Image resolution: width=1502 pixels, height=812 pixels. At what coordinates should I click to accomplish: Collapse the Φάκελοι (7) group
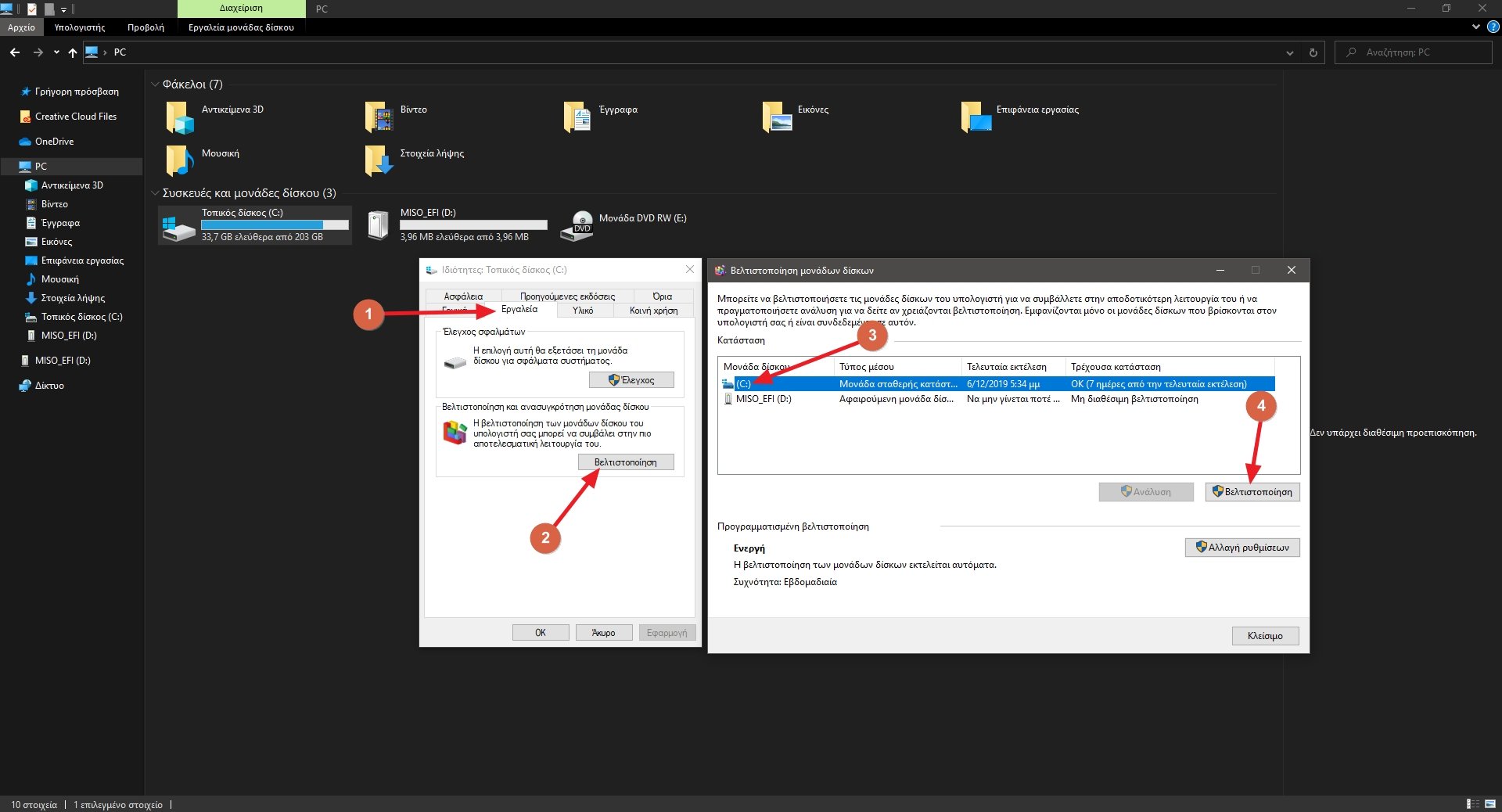pos(155,84)
